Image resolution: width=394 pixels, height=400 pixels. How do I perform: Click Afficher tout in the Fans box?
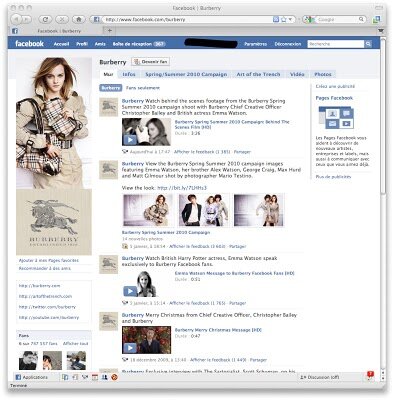[76, 343]
